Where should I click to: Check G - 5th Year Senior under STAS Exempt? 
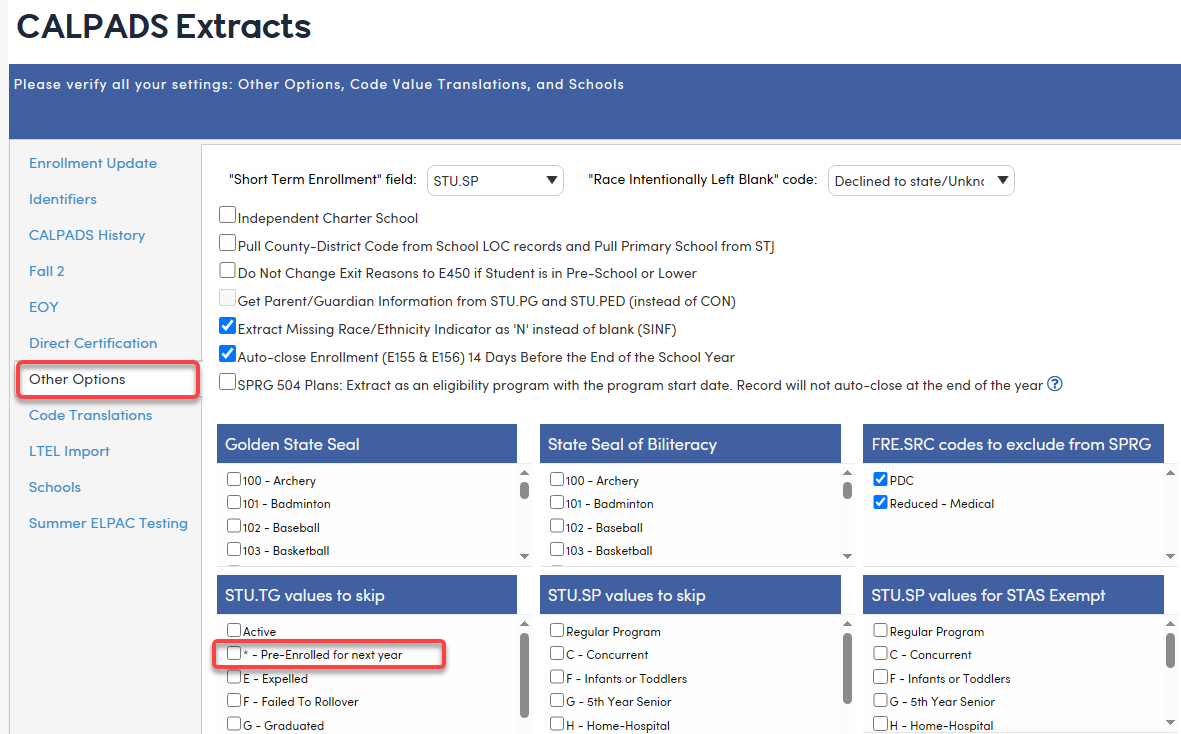880,701
